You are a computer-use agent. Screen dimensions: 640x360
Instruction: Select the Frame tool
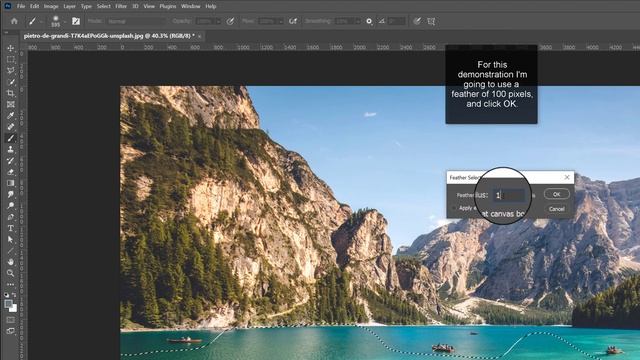point(11,104)
